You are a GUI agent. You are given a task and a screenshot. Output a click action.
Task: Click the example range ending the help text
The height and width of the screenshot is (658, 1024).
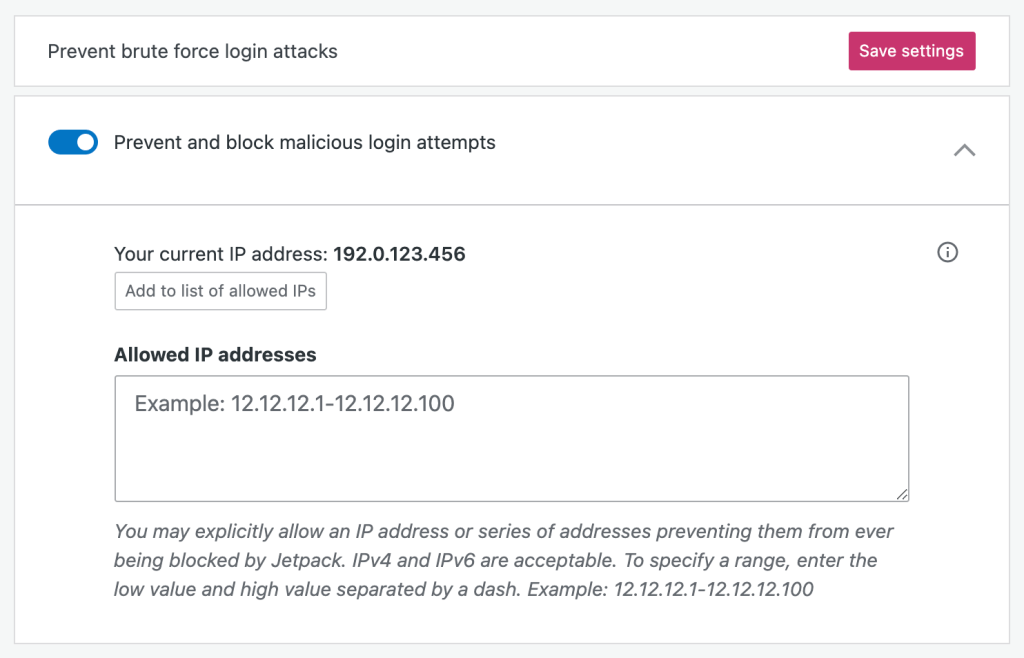click(x=713, y=589)
